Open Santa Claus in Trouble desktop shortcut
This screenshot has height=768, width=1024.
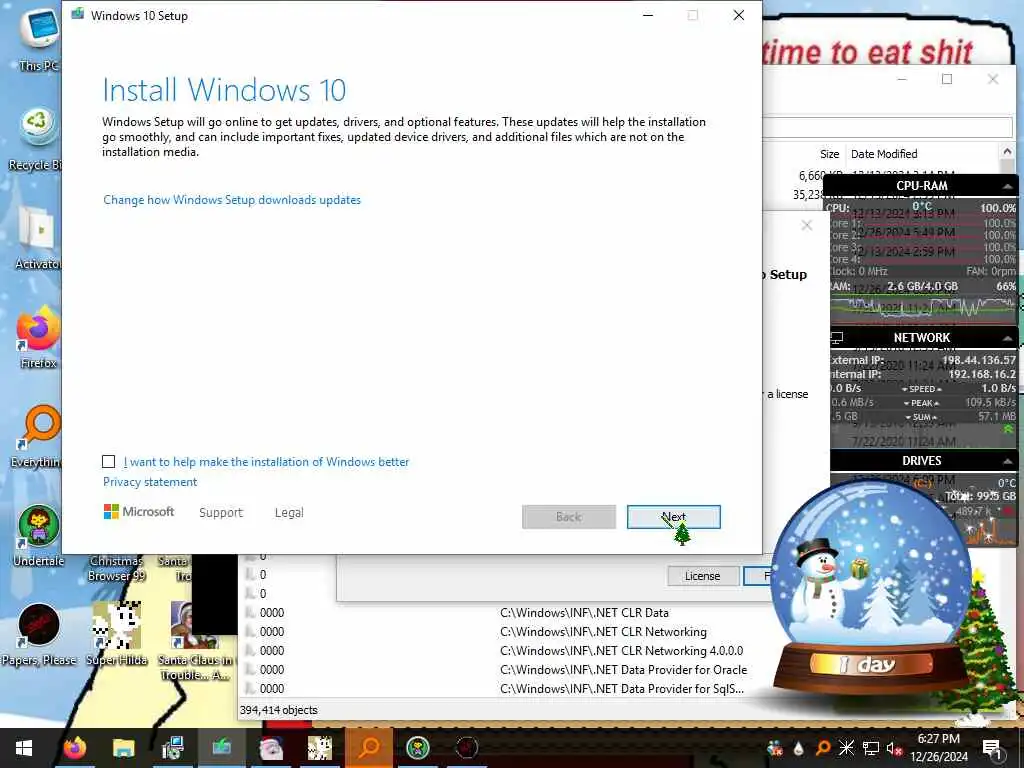click(x=195, y=640)
